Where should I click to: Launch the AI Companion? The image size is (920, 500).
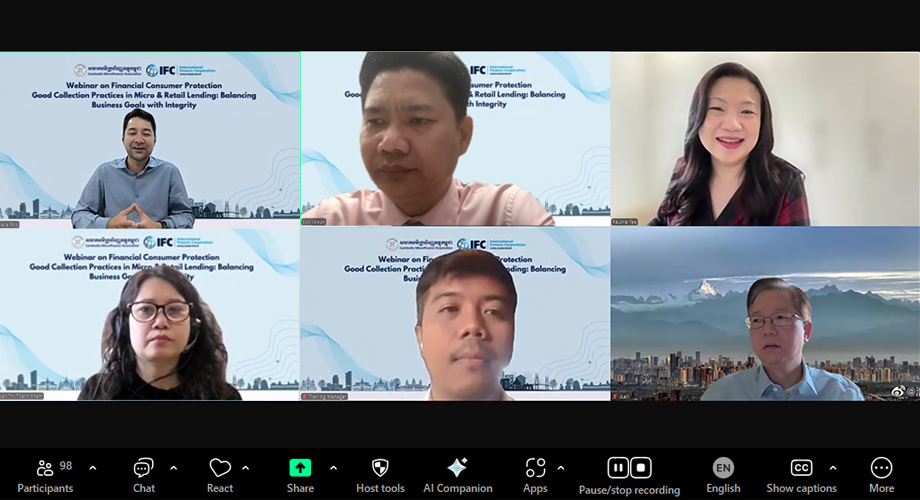pos(457,474)
